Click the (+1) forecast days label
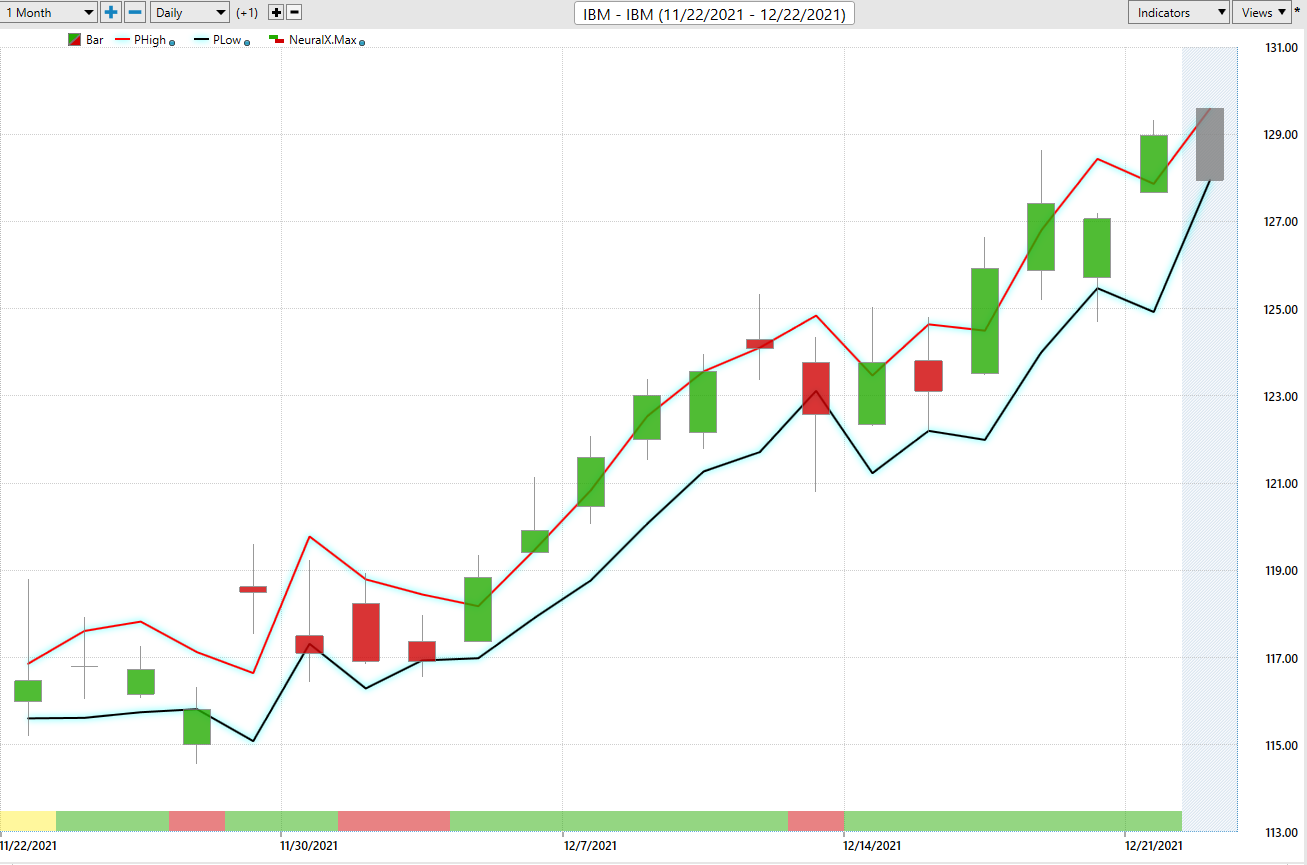Image resolution: width=1307 pixels, height=865 pixels. [247, 13]
